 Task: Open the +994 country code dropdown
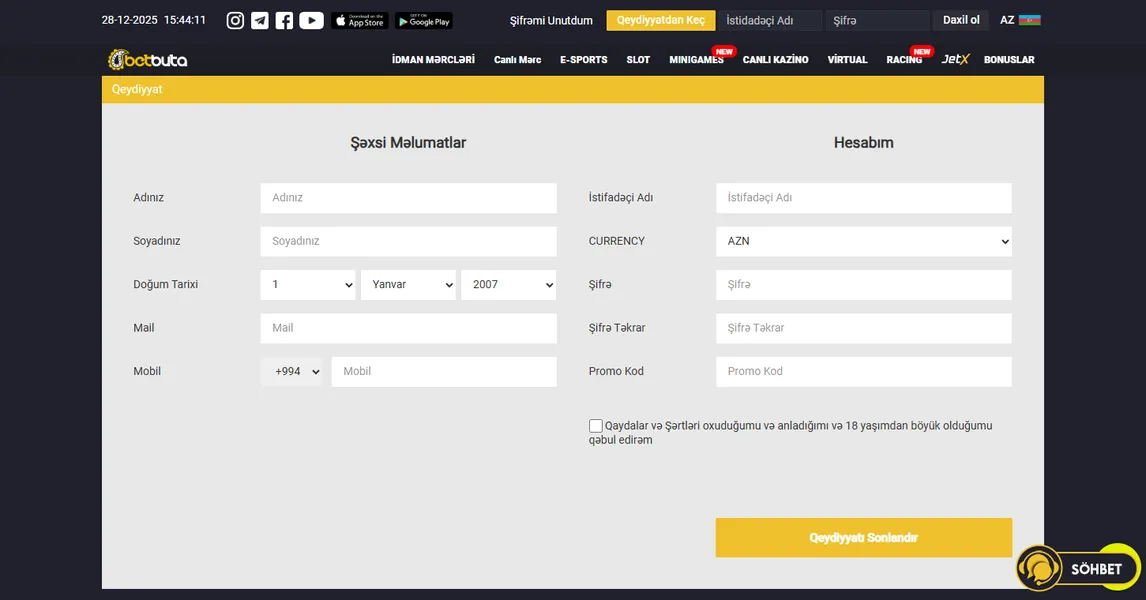pyautogui.click(x=292, y=372)
